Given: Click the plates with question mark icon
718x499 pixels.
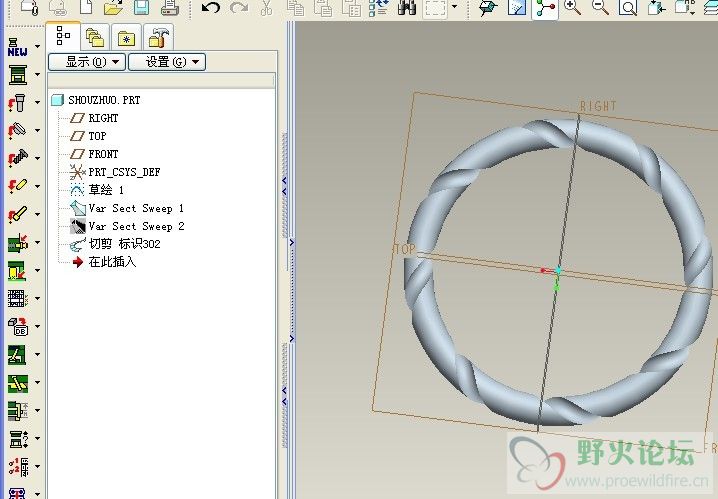Looking at the screenshot, I should click(18, 439).
